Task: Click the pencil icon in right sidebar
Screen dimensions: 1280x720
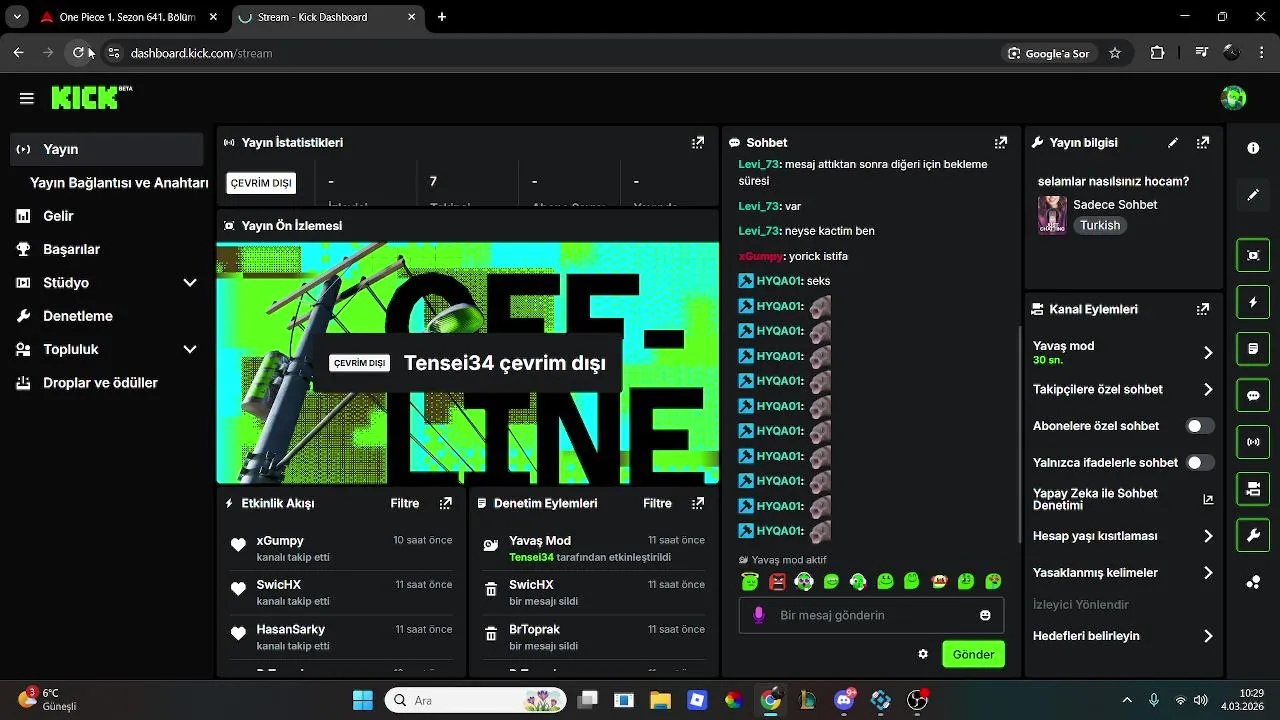Action: click(1253, 195)
